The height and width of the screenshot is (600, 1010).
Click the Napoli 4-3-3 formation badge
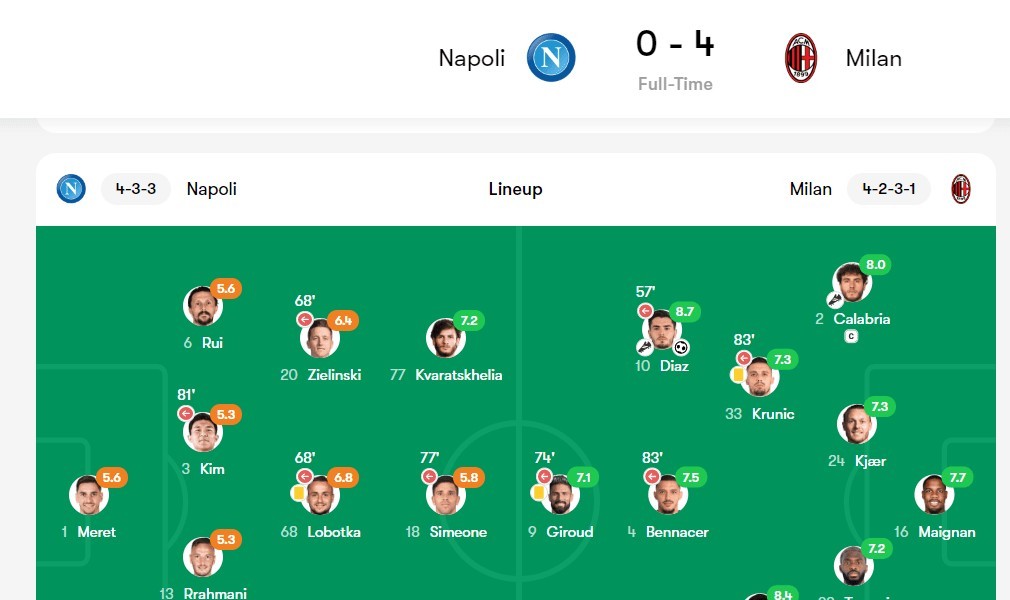pyautogui.click(x=135, y=189)
